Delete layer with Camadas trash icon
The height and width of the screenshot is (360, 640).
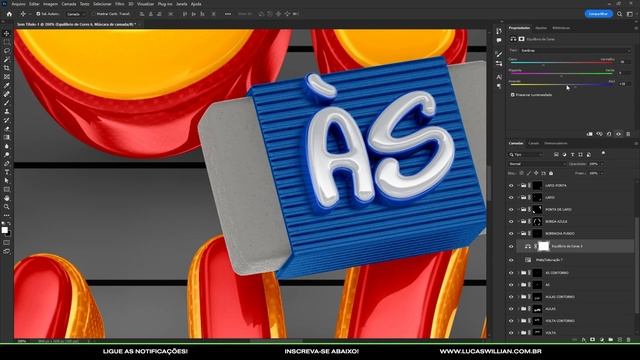(629, 340)
